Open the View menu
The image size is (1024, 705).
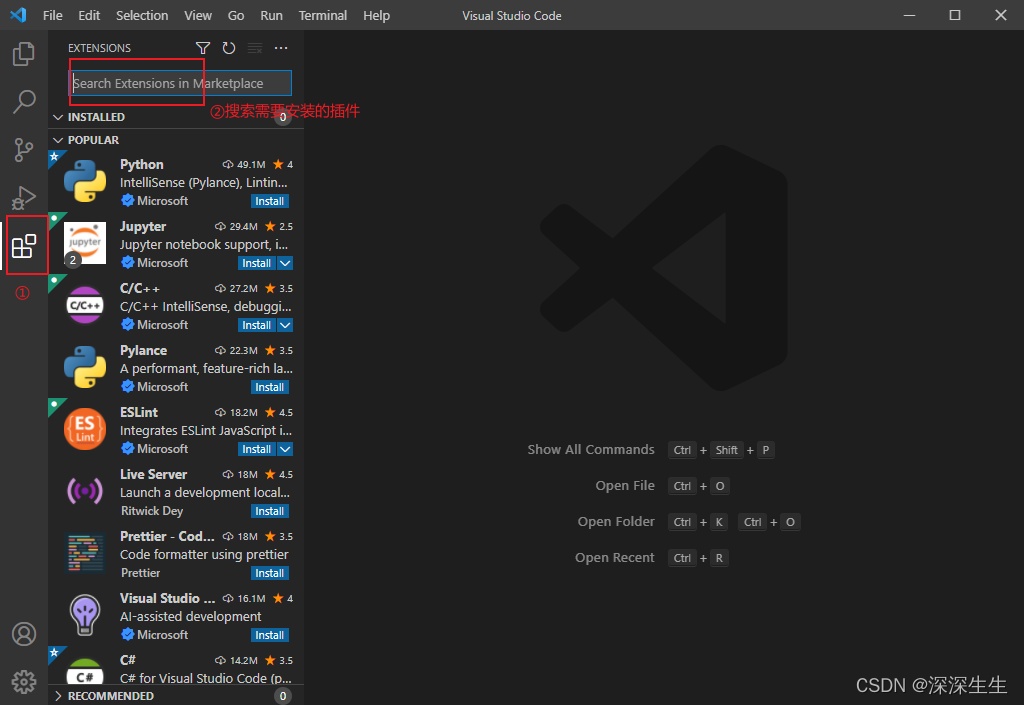[198, 15]
